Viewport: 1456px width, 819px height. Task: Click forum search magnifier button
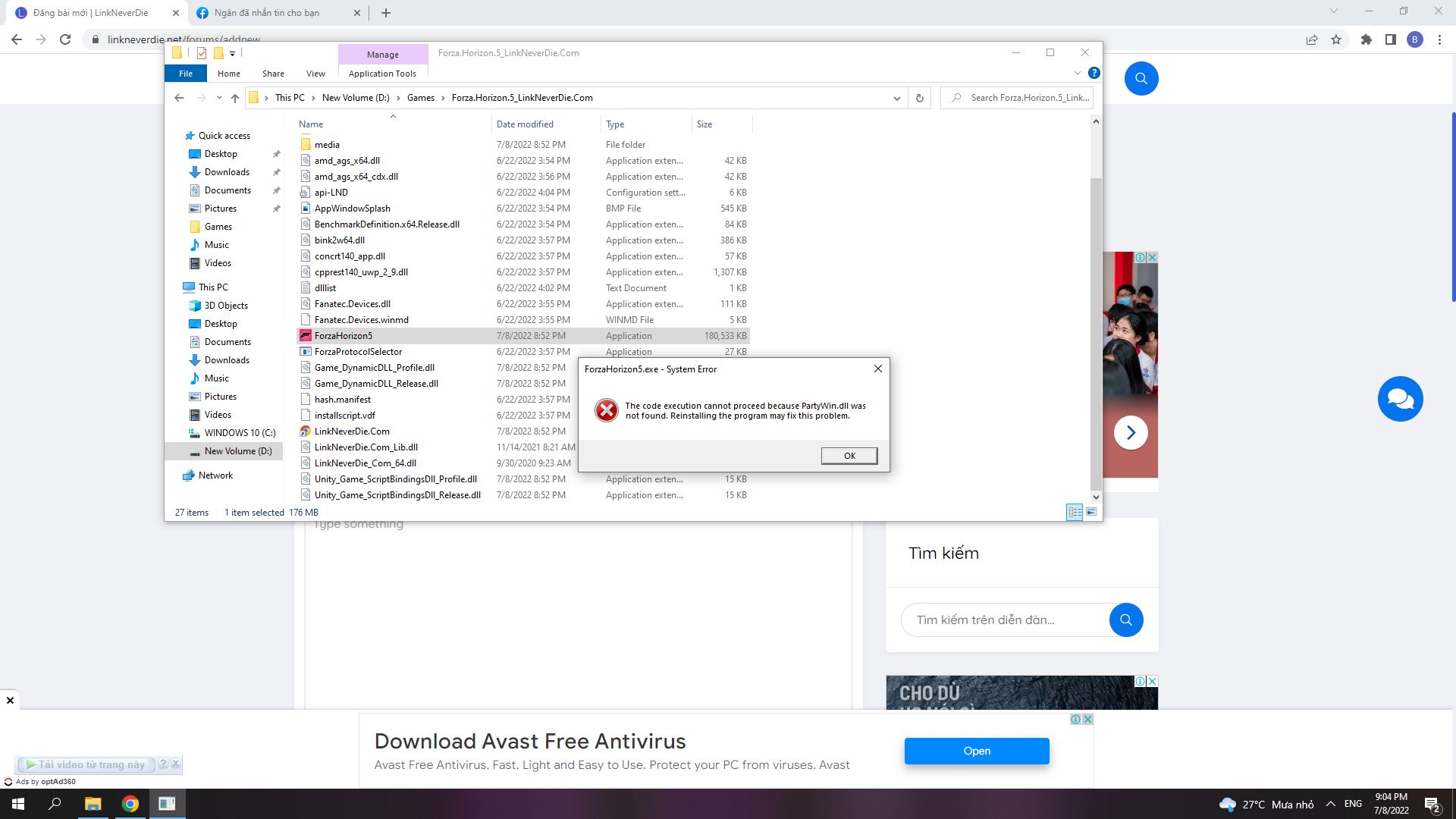1125,620
